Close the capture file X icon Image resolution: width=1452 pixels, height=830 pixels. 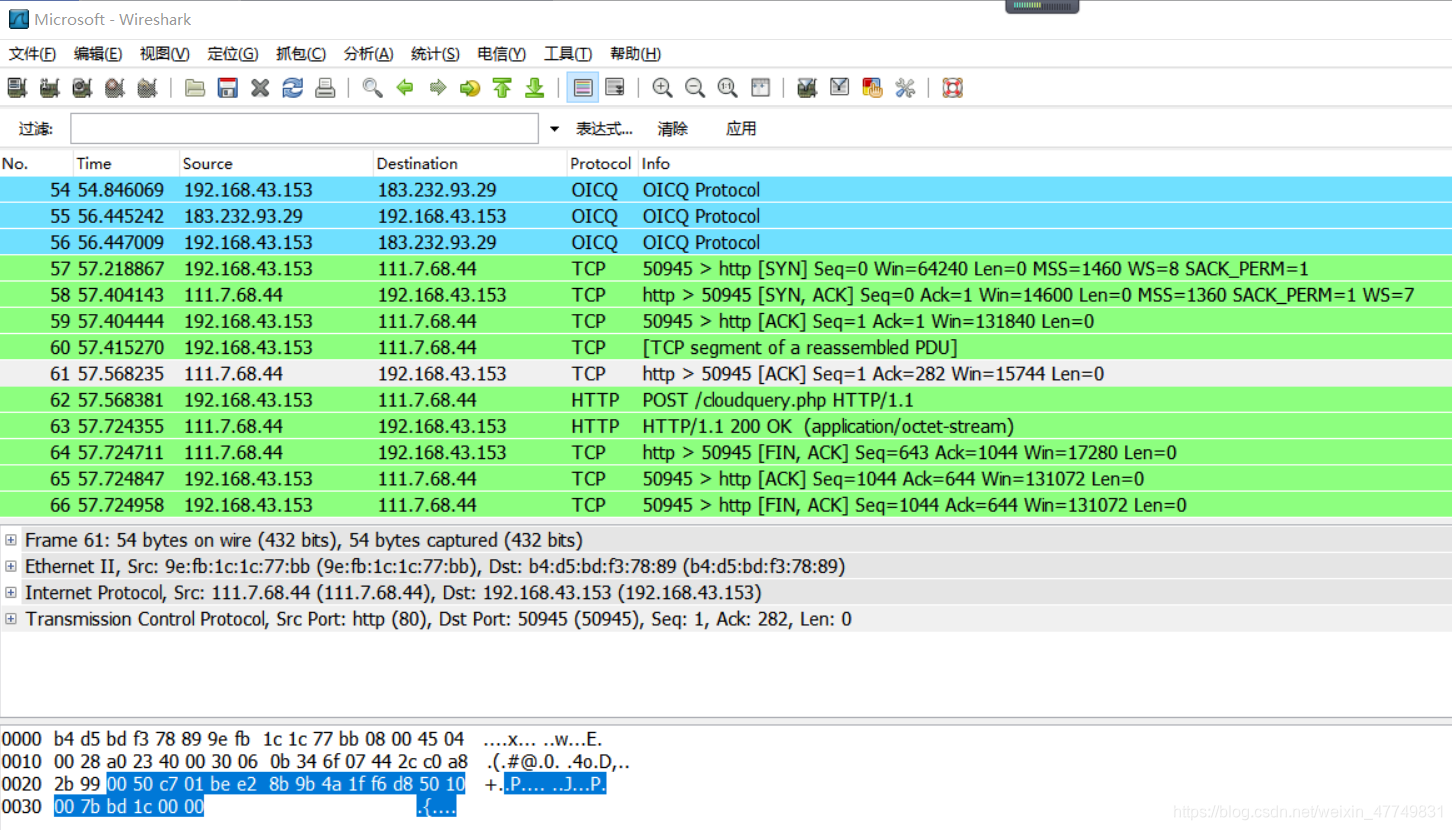pos(260,88)
